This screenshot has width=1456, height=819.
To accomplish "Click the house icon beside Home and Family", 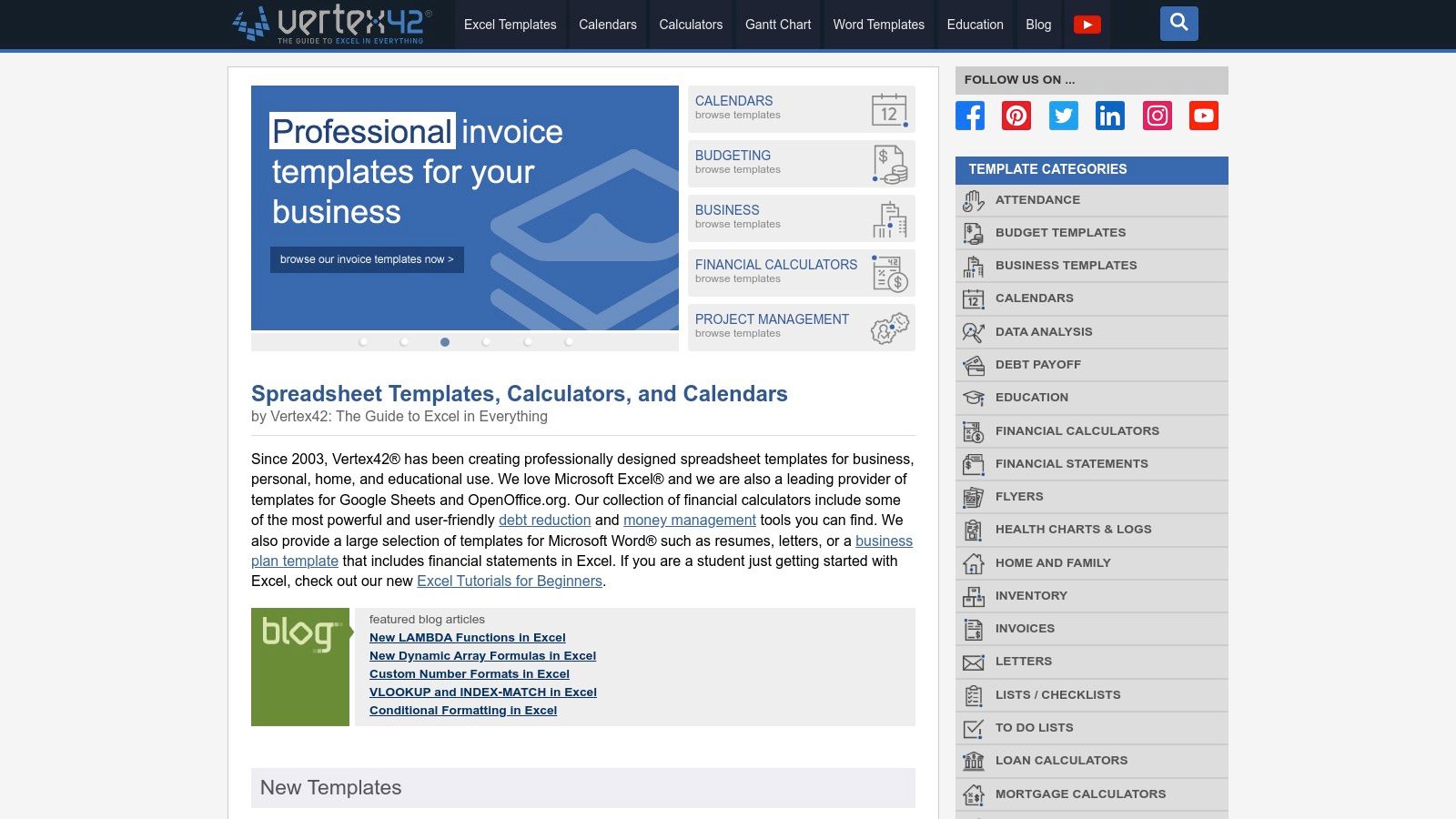I will 974,563.
